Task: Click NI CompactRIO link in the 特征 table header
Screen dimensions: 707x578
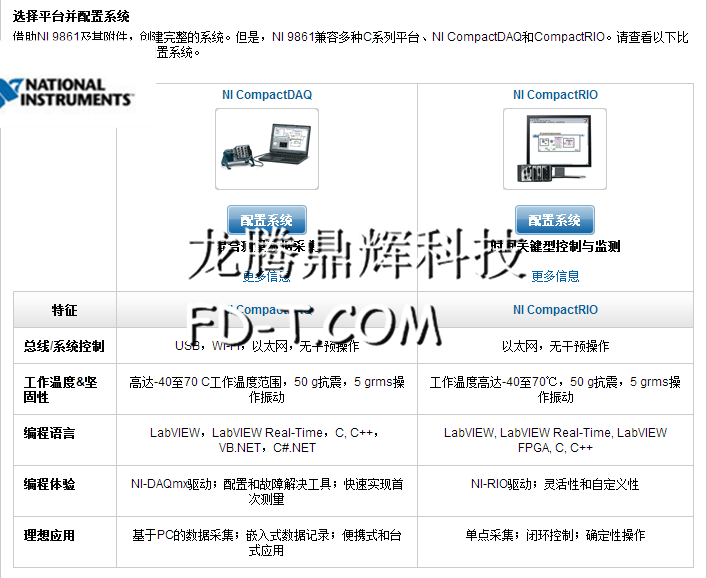Action: 555,310
